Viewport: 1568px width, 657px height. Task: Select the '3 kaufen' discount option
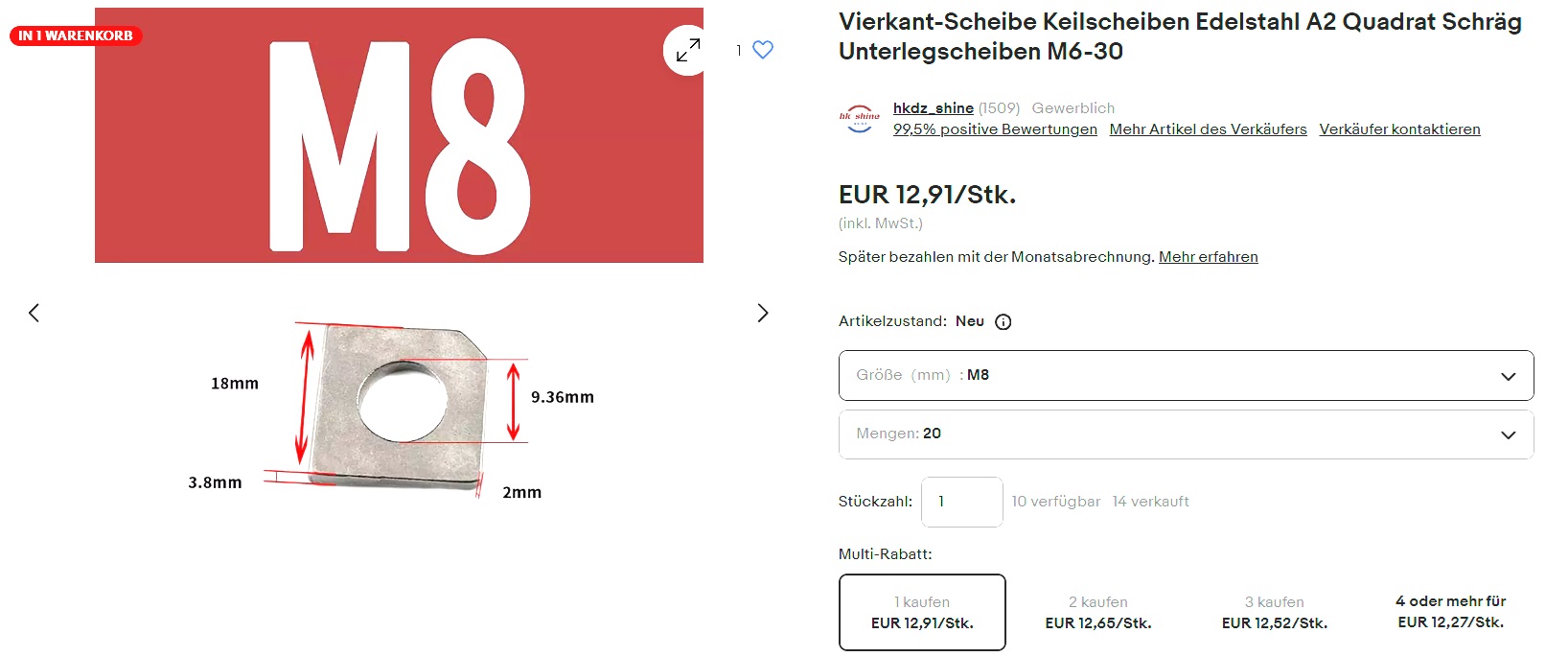click(1275, 613)
